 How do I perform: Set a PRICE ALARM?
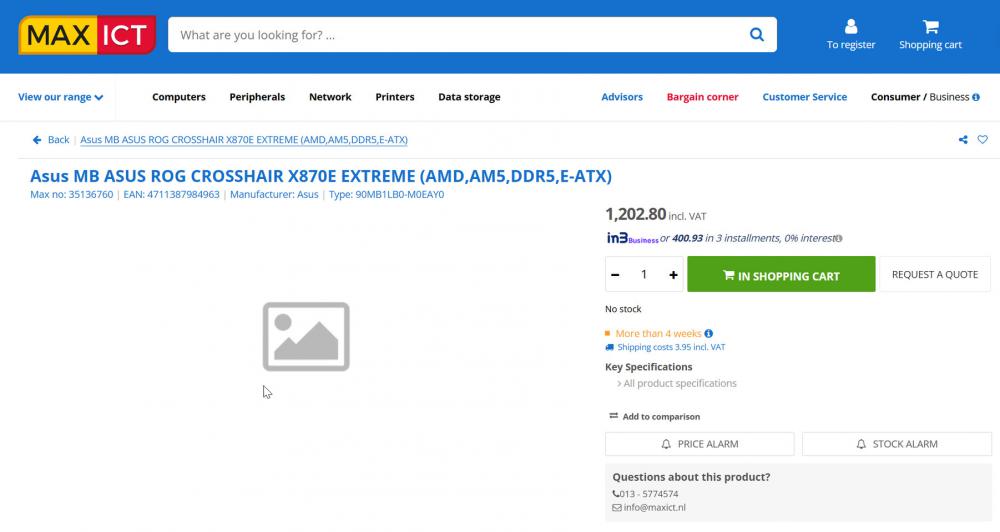point(700,444)
